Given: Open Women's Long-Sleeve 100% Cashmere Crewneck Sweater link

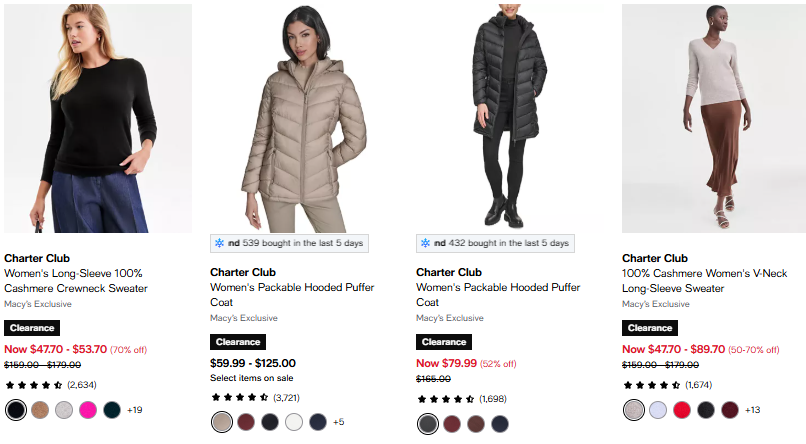Looking at the screenshot, I should [76, 281].
